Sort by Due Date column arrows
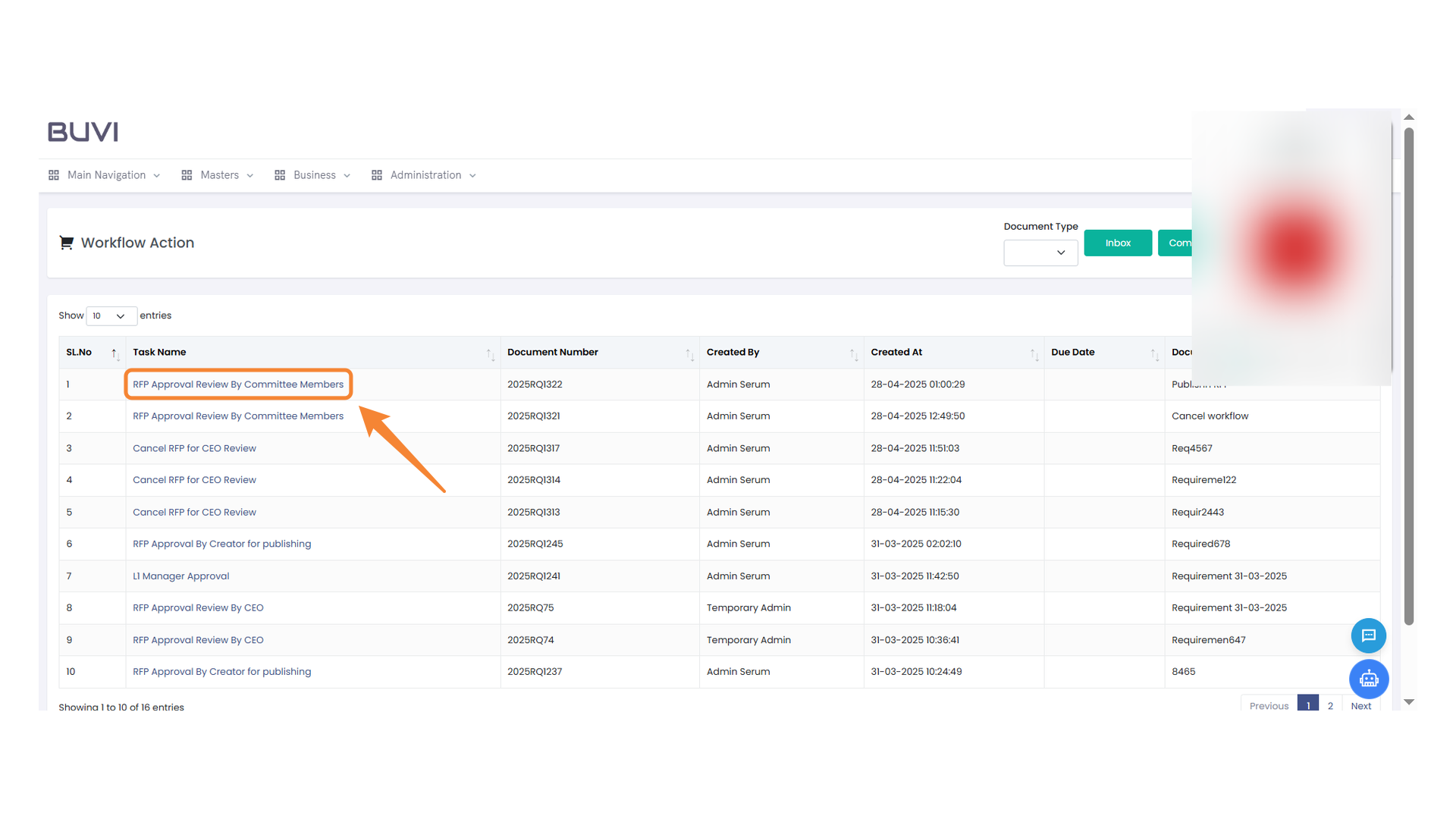The width and height of the screenshot is (1456, 819). [1153, 354]
